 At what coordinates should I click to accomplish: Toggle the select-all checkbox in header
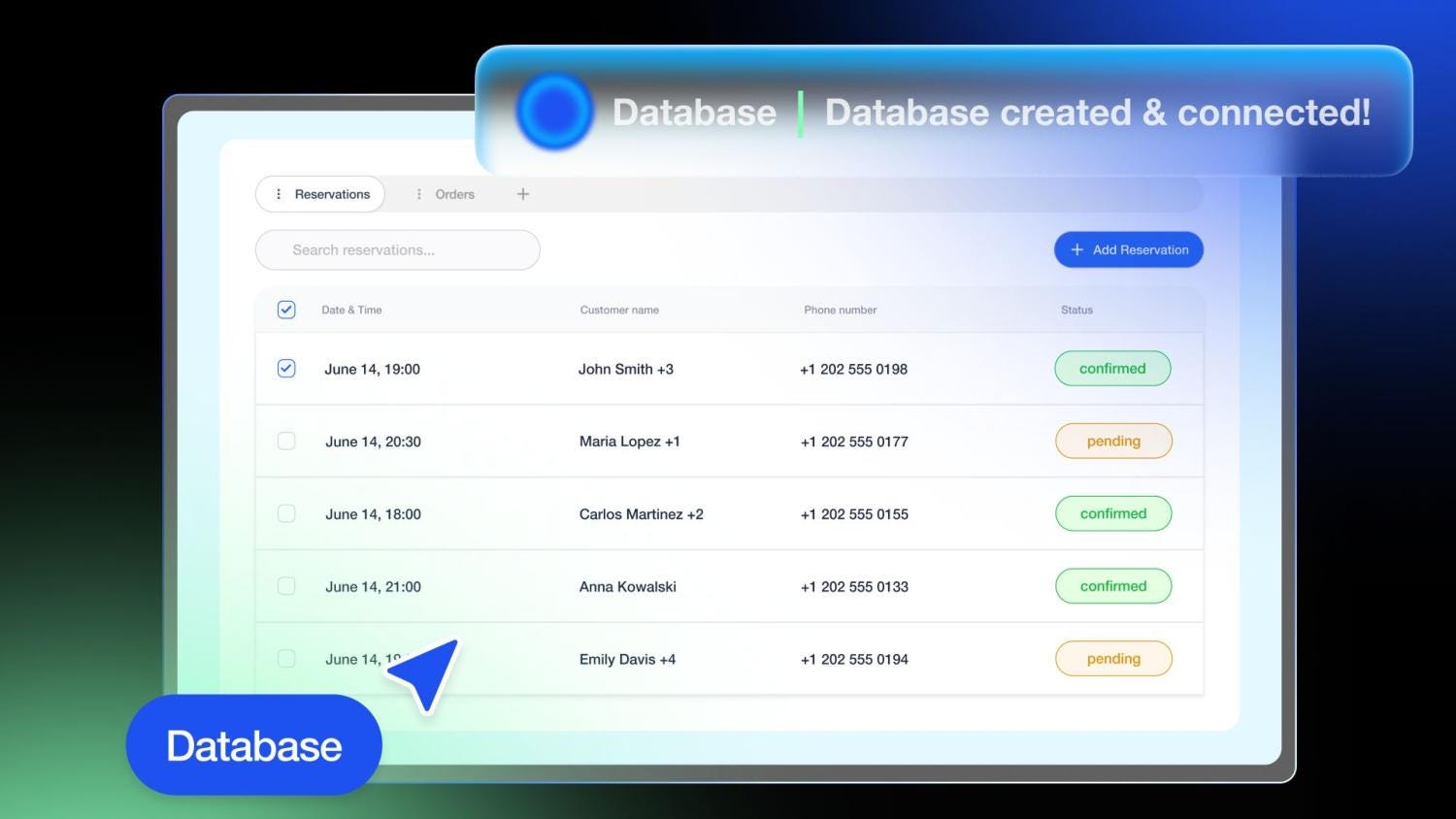pos(286,310)
